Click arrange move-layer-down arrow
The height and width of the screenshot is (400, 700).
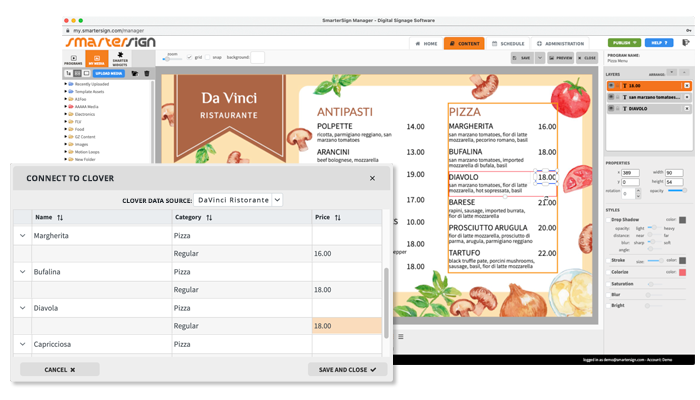coord(672,72)
